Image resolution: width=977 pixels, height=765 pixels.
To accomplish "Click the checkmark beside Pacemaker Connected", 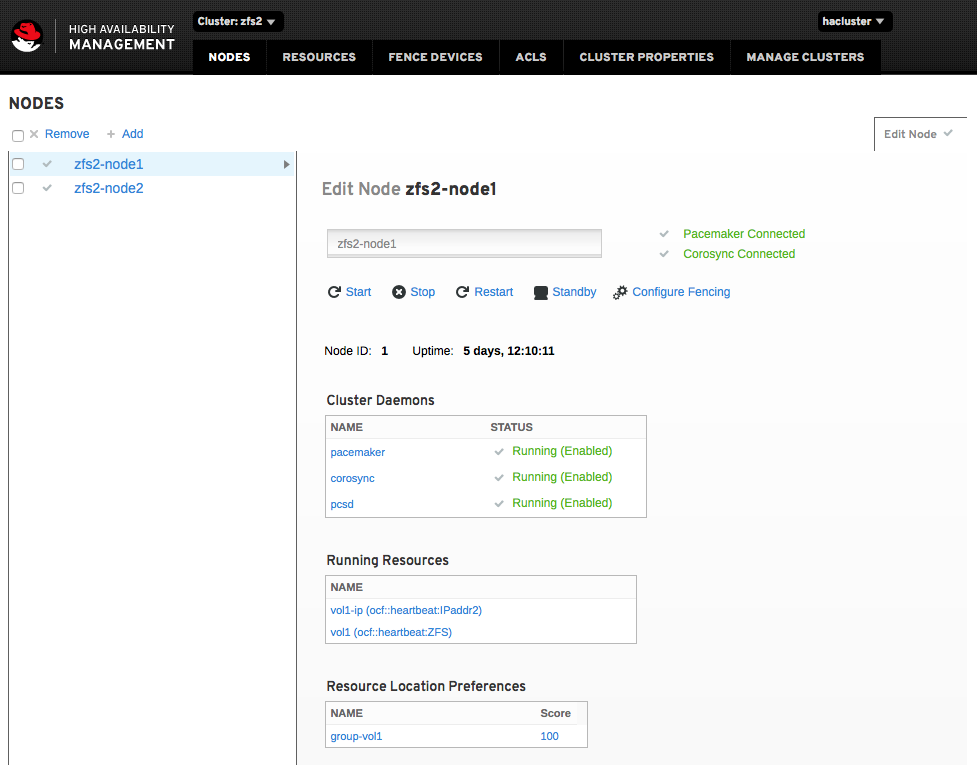I will 663,233.
